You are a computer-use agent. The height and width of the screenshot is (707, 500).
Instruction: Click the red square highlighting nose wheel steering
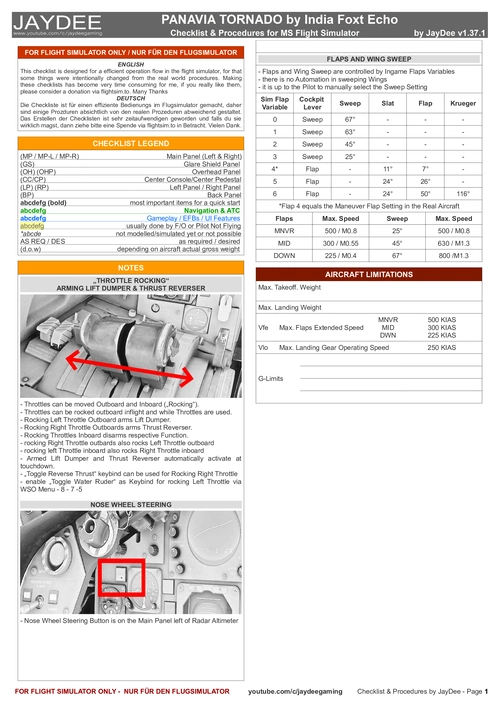click(x=122, y=578)
